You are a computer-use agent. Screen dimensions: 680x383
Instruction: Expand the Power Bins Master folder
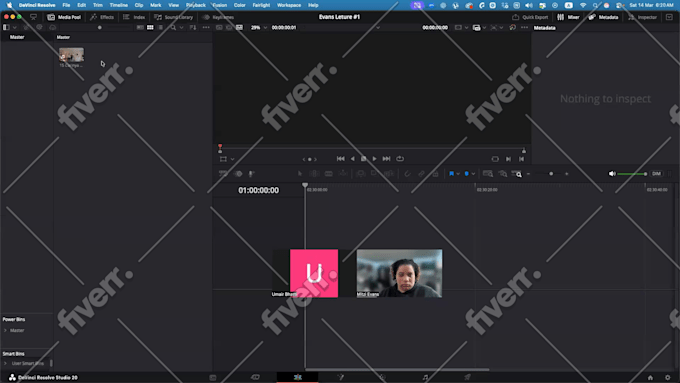pyautogui.click(x=5, y=331)
